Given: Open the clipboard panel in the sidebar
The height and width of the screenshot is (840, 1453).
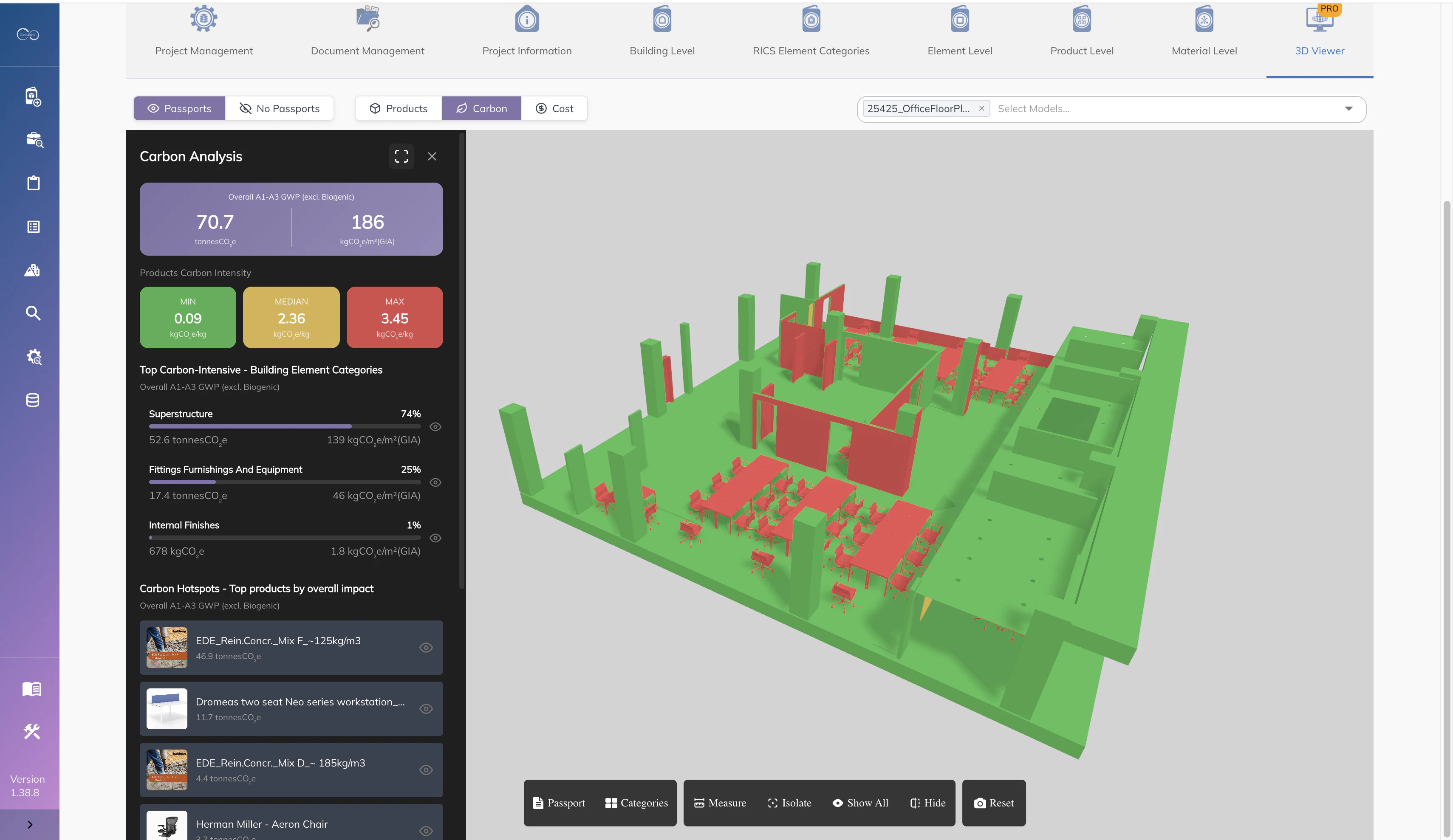Looking at the screenshot, I should 33,183.
